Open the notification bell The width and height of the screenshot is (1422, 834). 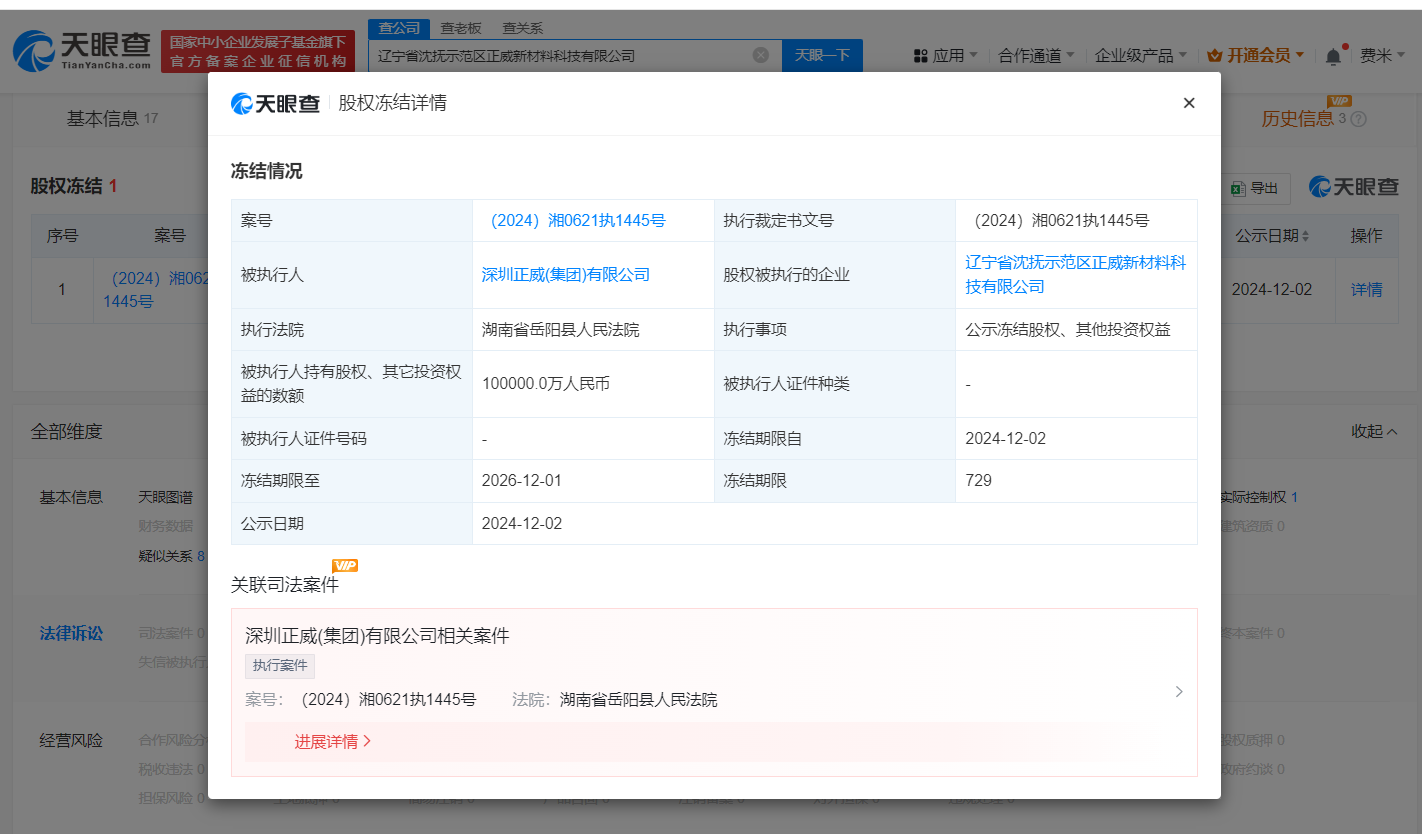tap(1333, 56)
